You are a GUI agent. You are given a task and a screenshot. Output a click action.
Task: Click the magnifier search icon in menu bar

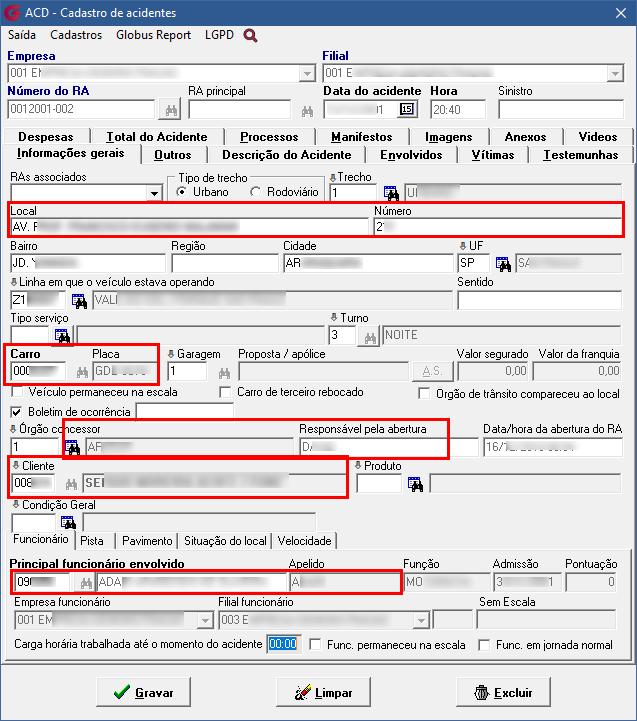[x=250, y=35]
